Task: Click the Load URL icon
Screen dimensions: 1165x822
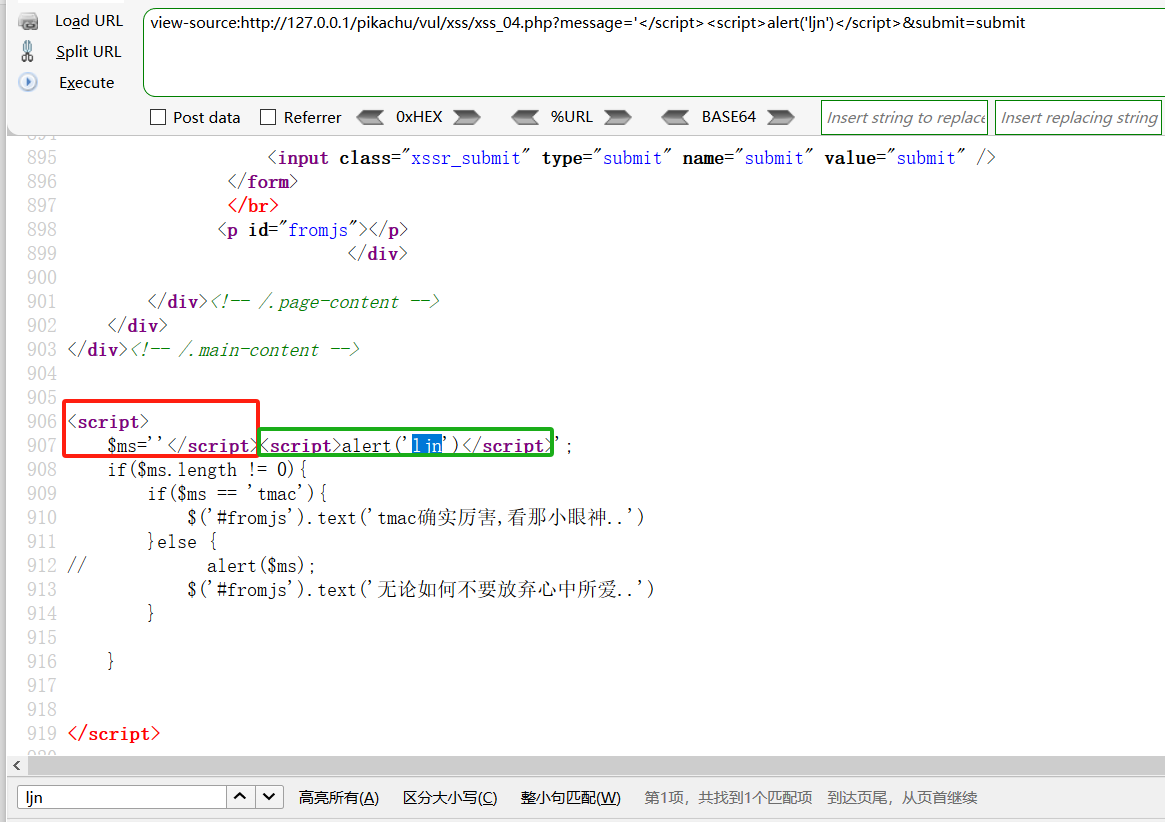Action: click(28, 22)
